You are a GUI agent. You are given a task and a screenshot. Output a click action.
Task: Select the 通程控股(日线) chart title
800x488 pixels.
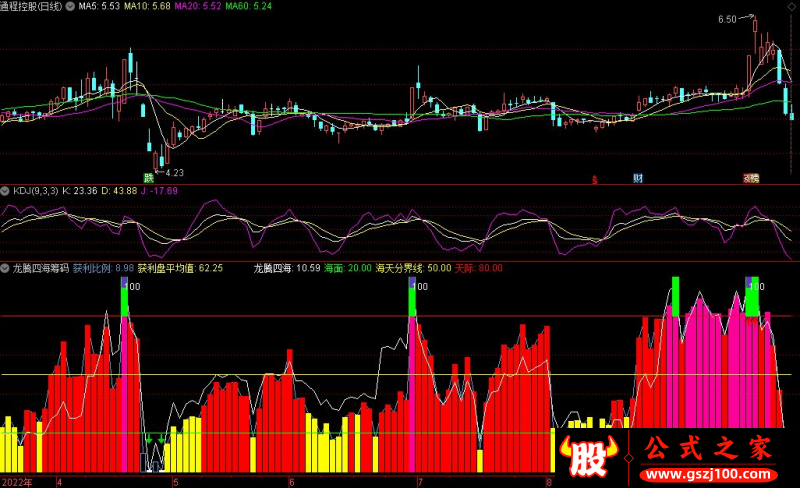31,6
